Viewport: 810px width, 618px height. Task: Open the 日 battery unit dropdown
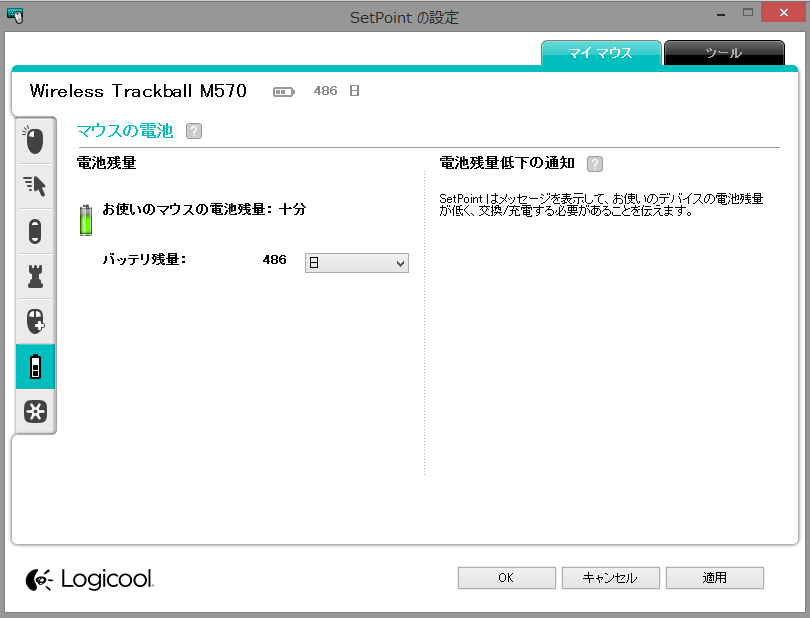pyautogui.click(x=356, y=263)
